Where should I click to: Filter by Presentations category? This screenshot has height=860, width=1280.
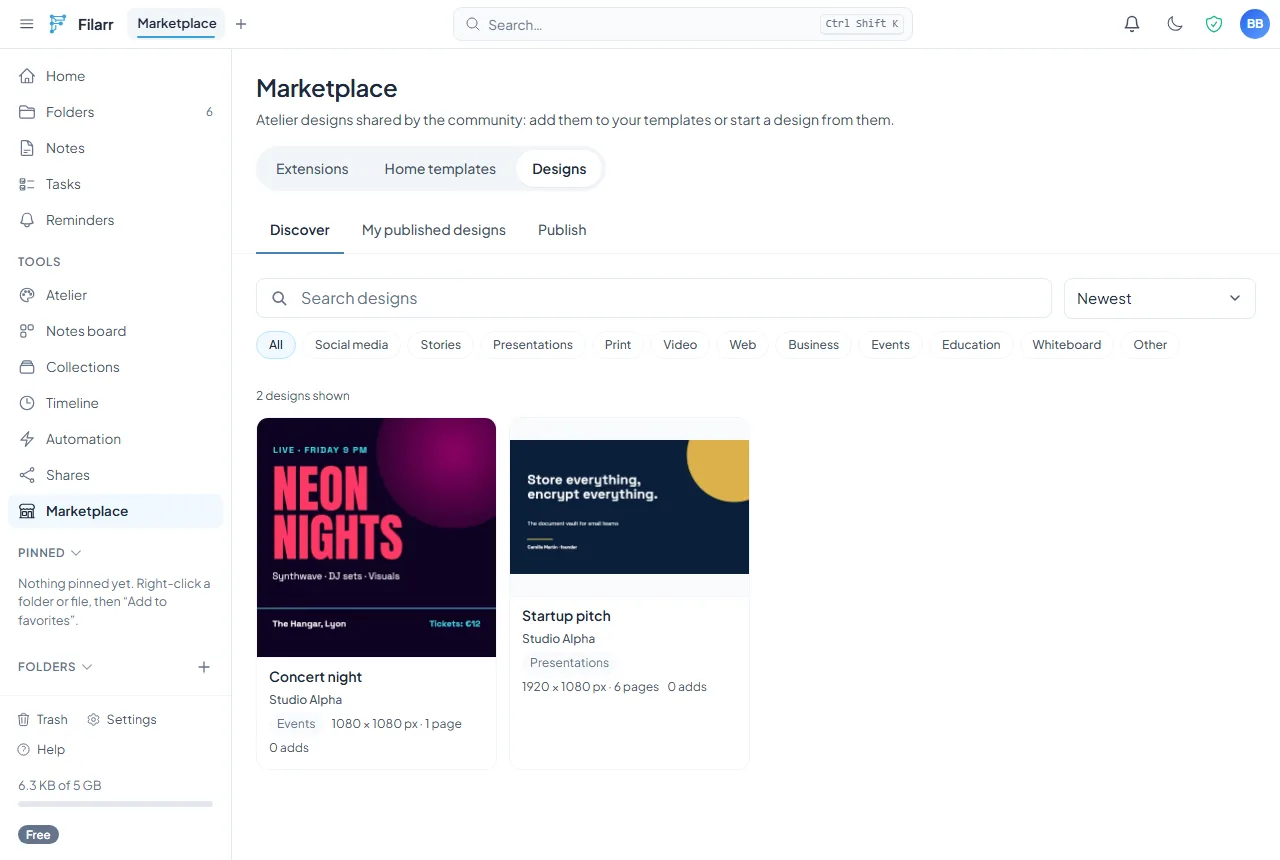click(x=533, y=345)
